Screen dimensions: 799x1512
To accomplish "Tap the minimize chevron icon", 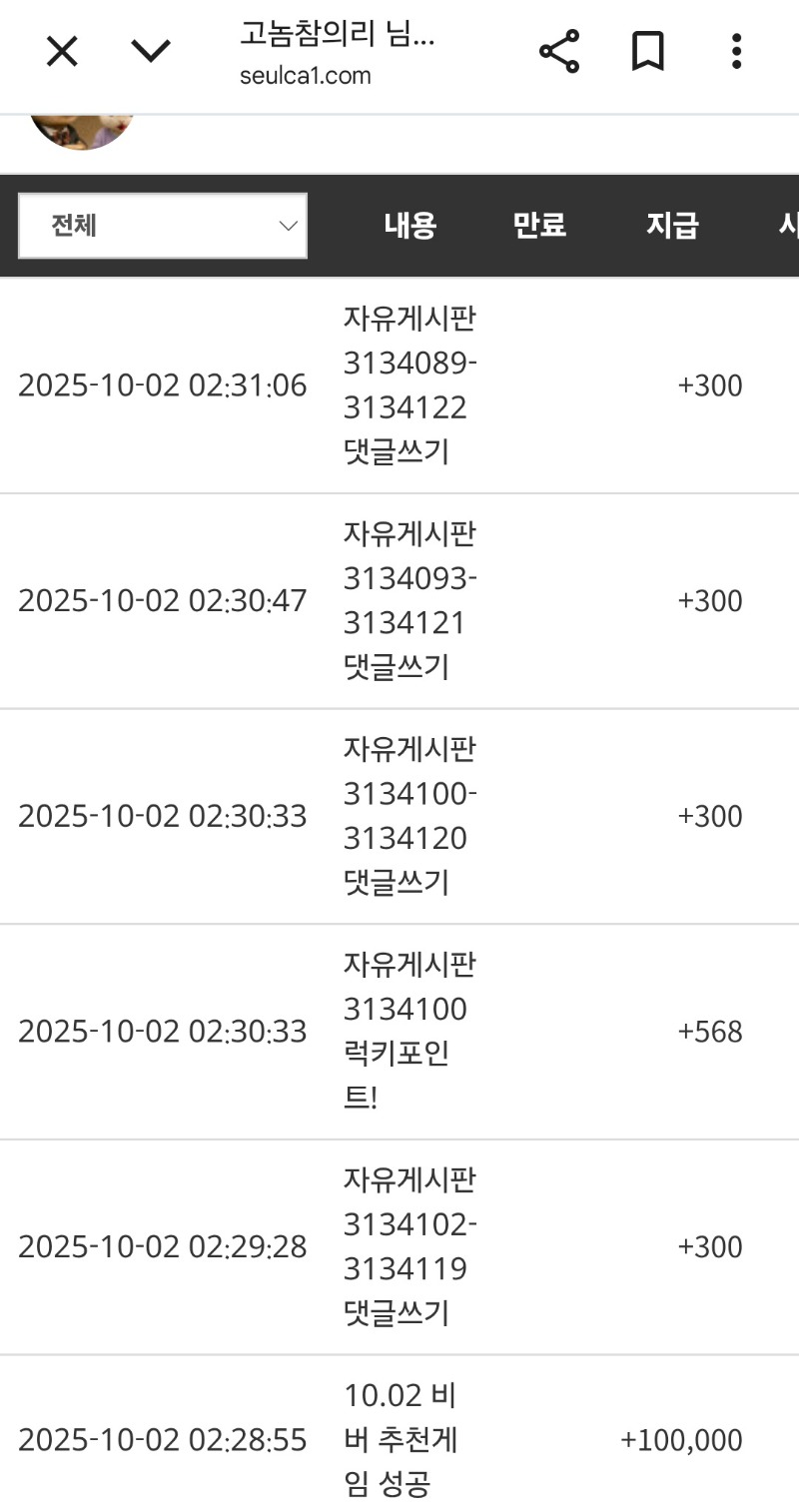I will [x=151, y=51].
